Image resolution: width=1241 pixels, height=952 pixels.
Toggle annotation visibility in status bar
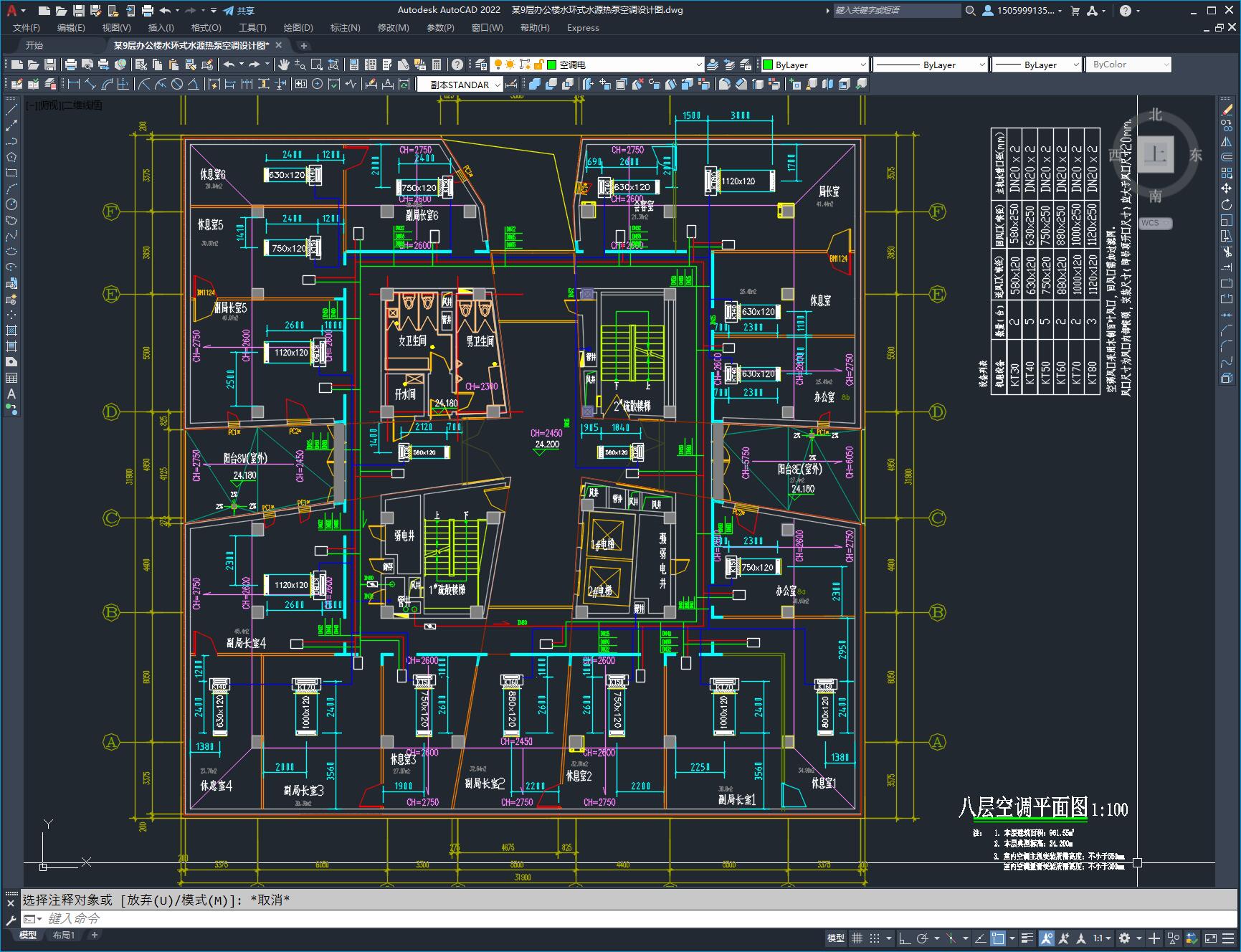(x=1046, y=938)
